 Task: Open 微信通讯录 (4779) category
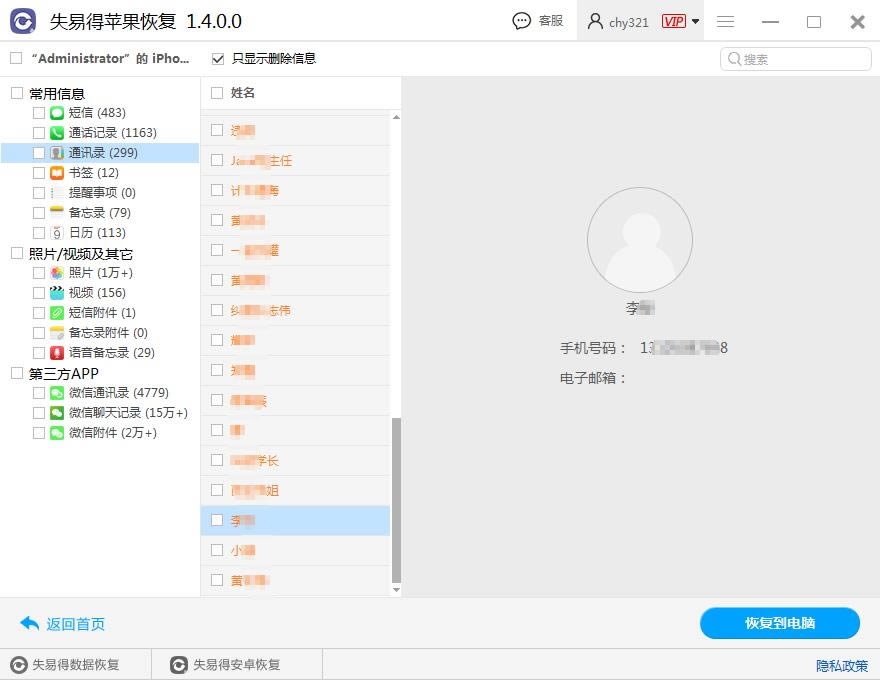[118, 393]
